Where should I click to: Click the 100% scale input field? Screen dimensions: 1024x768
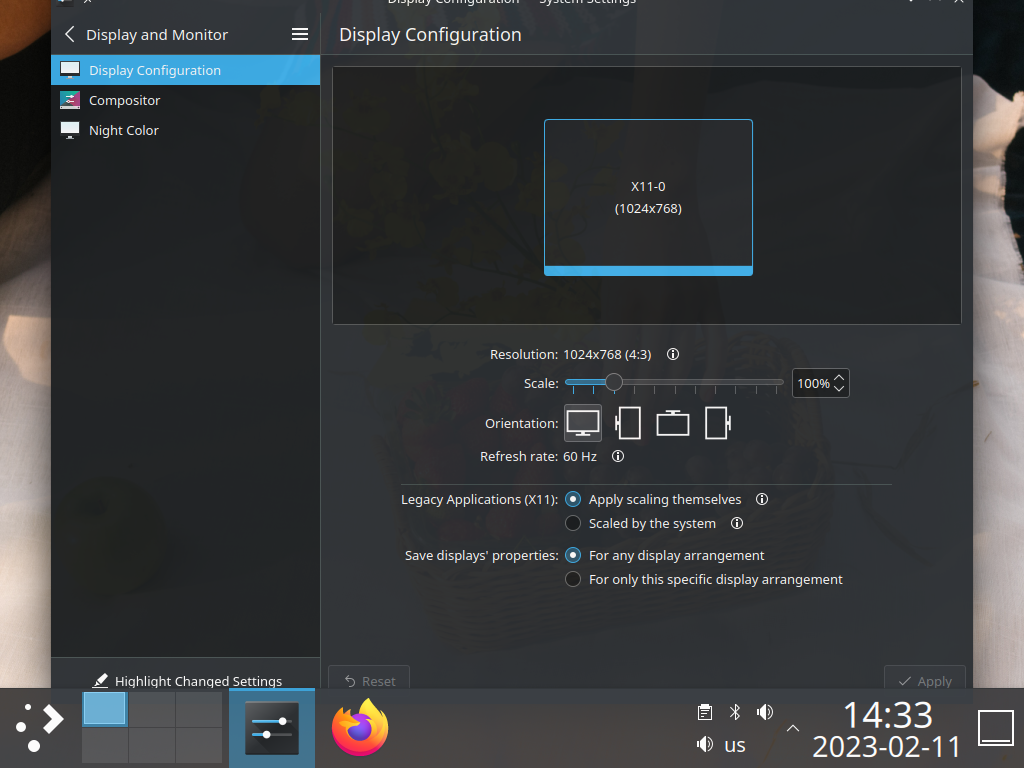(x=813, y=383)
